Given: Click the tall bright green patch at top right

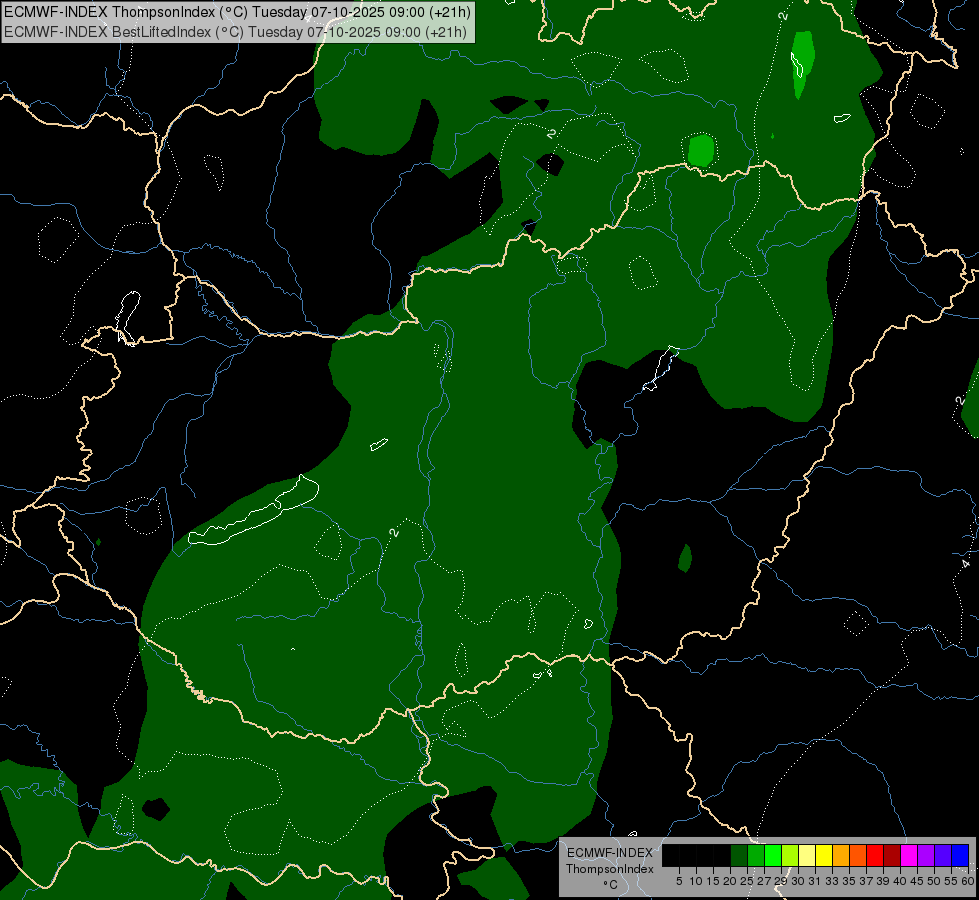Looking at the screenshot, I should [802, 63].
